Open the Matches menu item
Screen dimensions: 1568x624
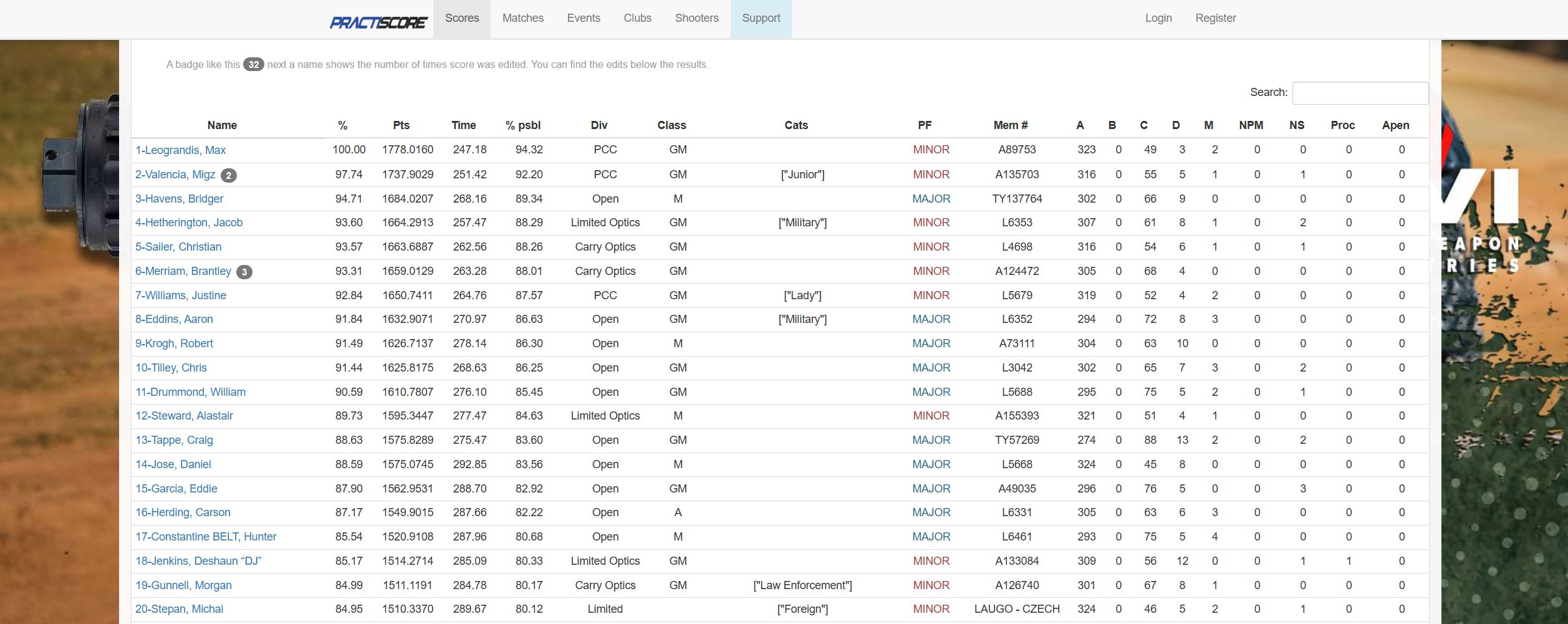coord(523,19)
